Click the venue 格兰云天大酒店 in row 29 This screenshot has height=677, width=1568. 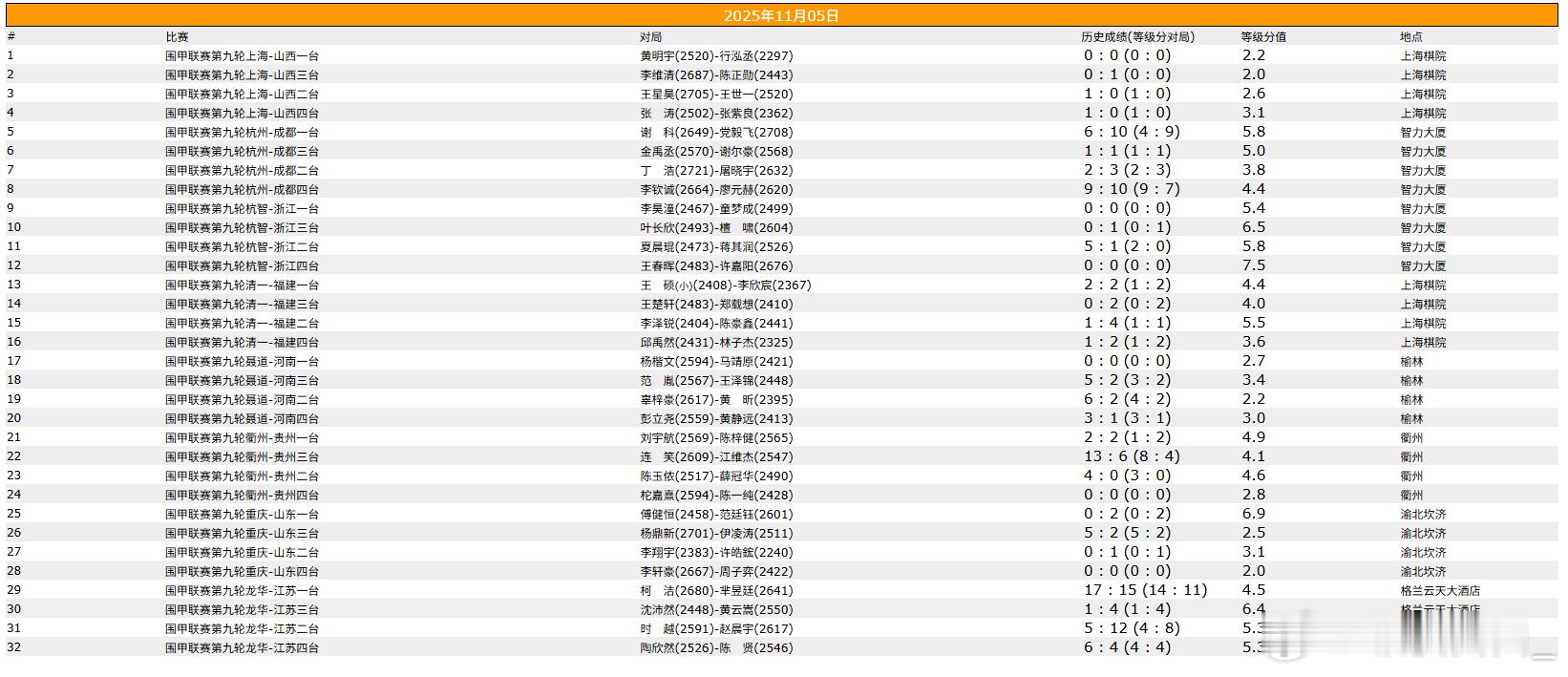pyautogui.click(x=1440, y=591)
